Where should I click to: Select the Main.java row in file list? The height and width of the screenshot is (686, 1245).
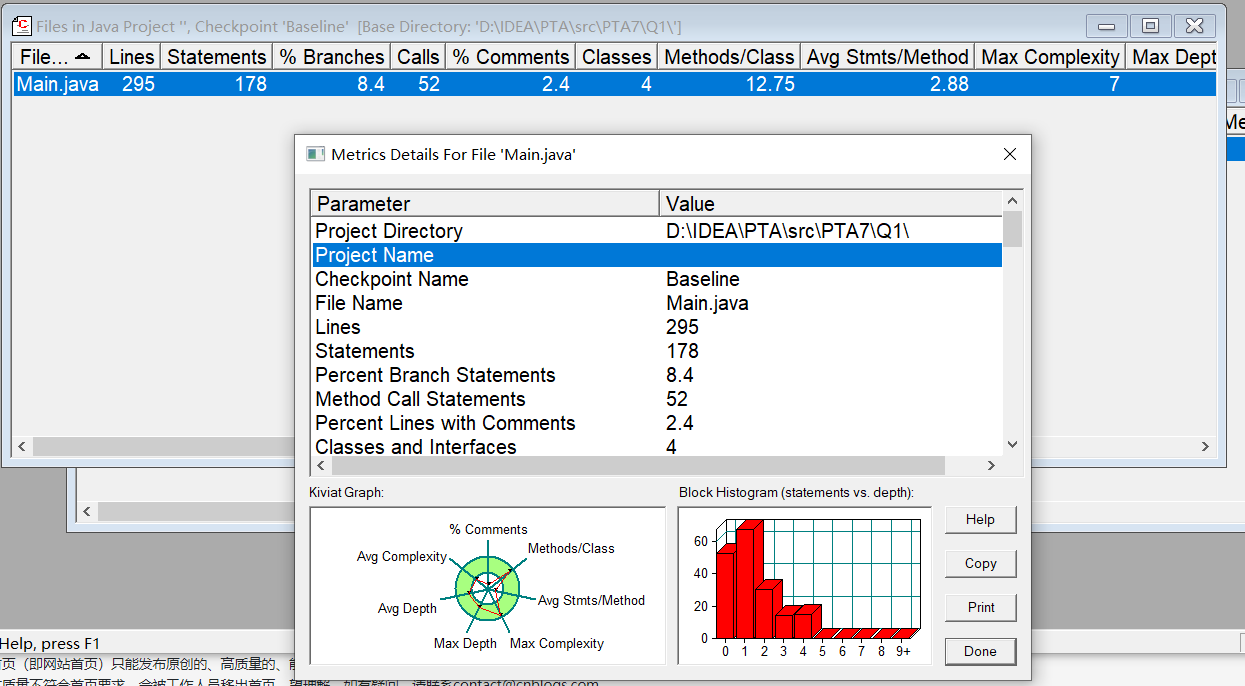[613, 84]
